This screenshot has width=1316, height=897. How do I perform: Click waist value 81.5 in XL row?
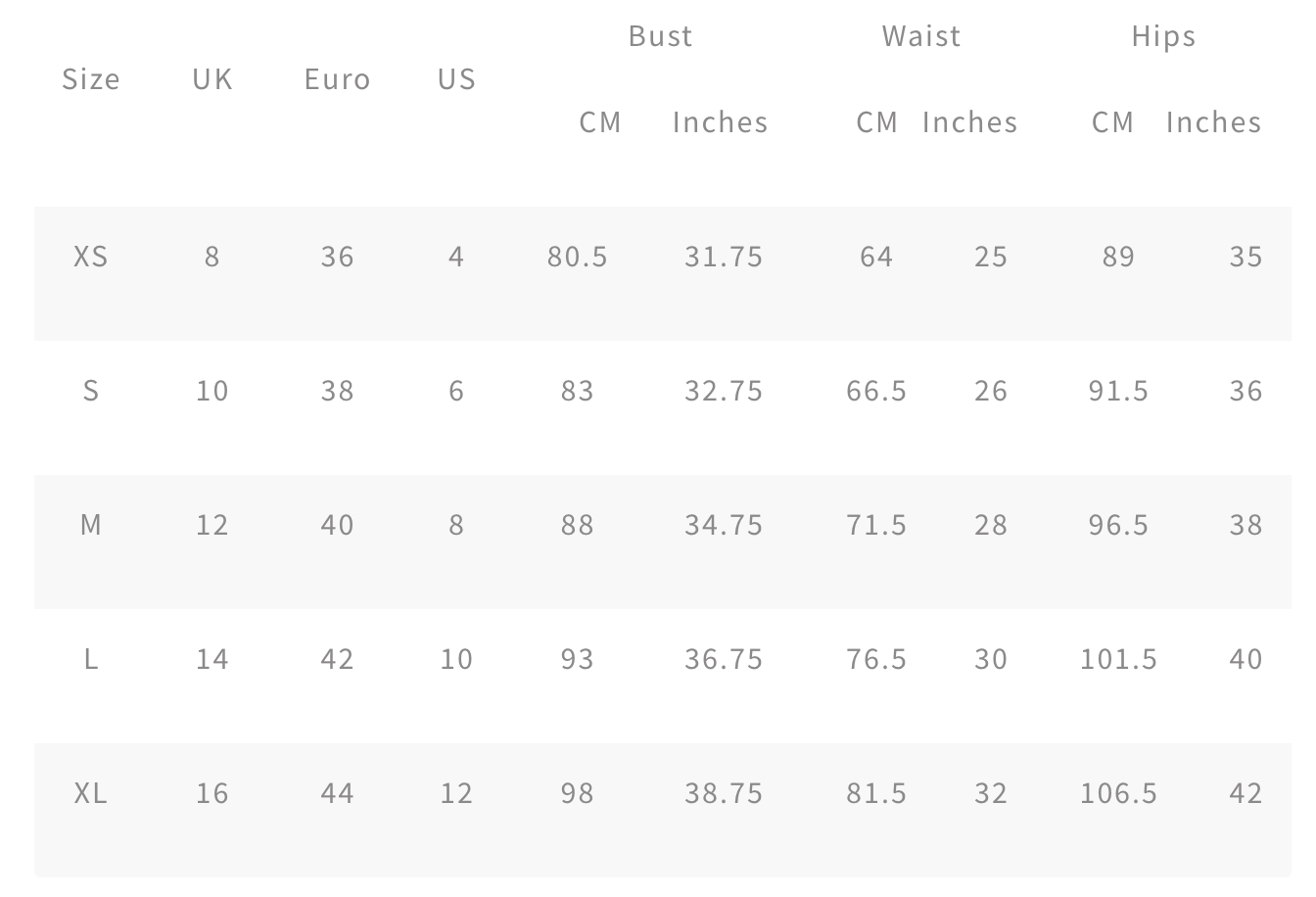click(x=876, y=792)
